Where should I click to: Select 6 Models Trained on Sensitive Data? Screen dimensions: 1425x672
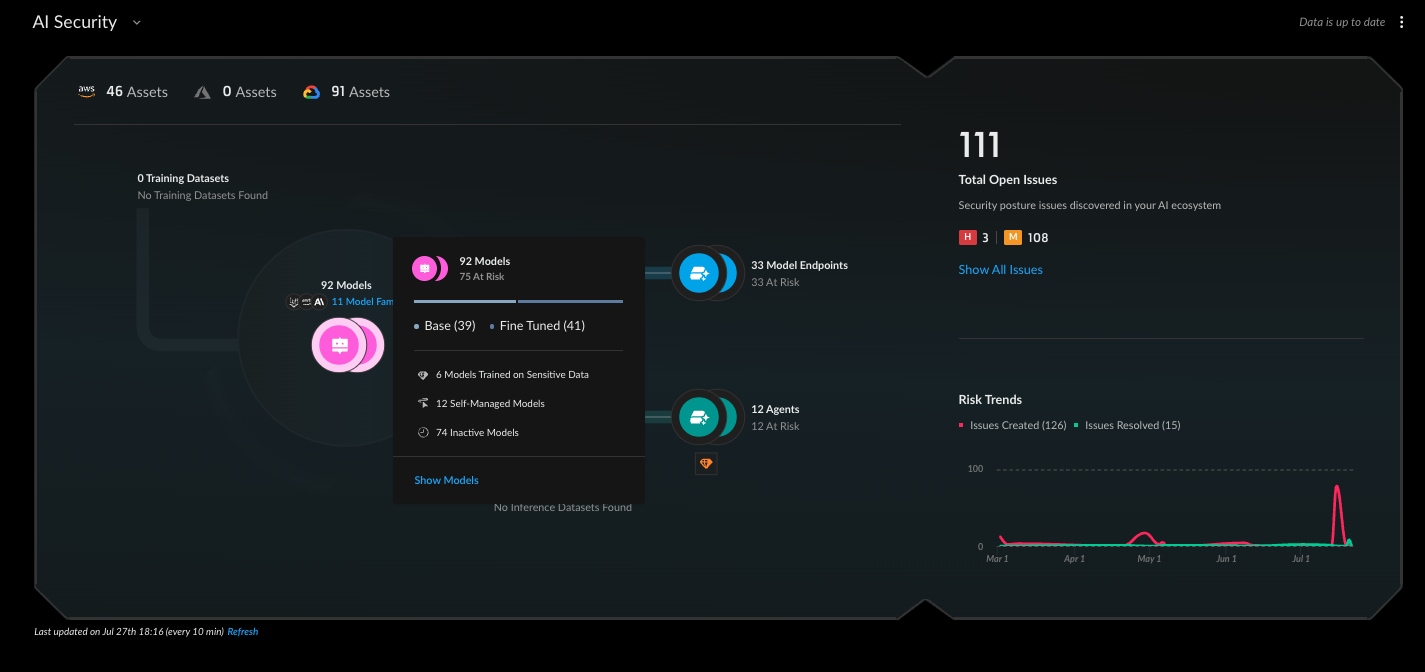[x=512, y=375]
